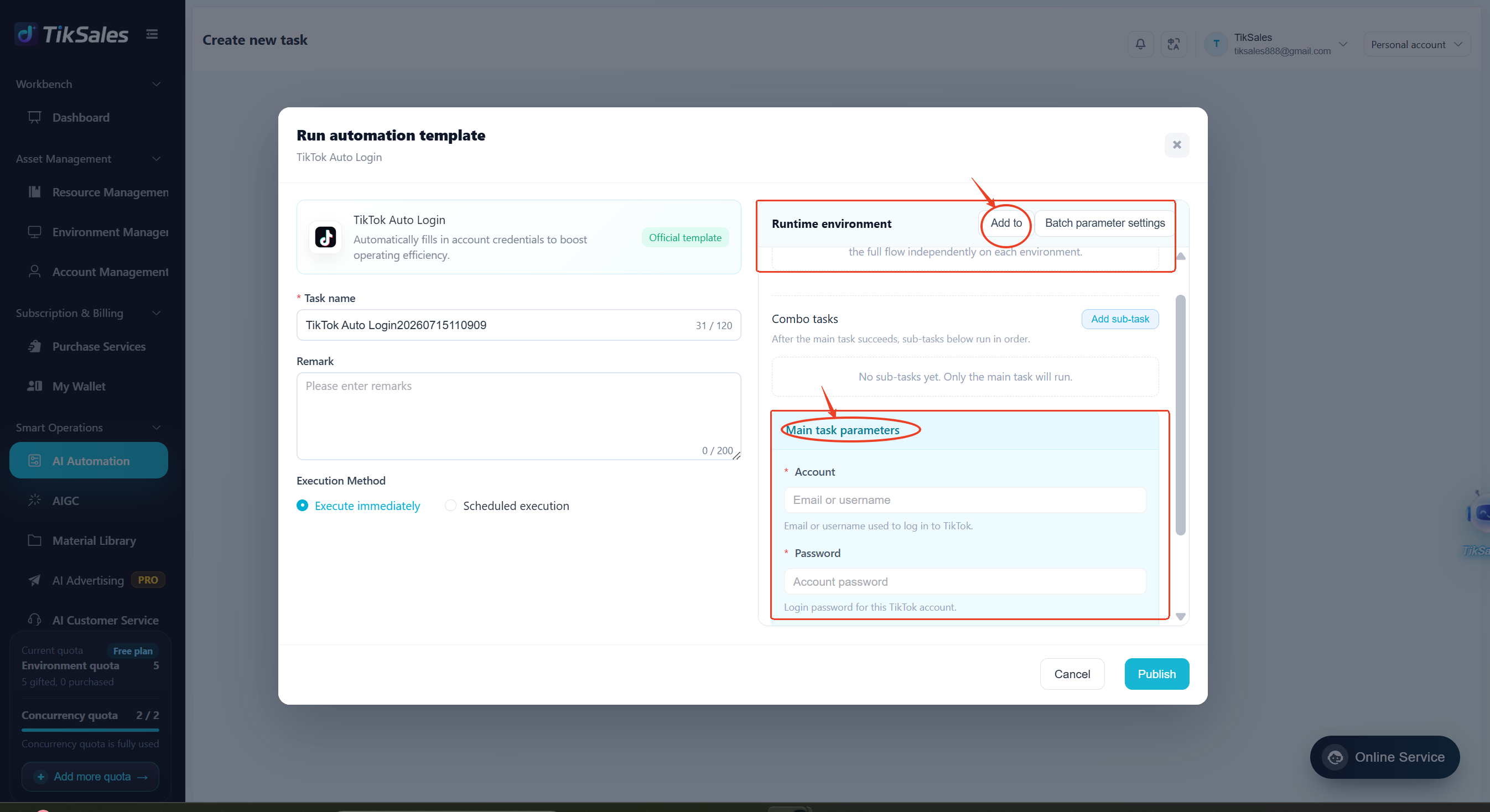The height and width of the screenshot is (812, 1490).
Task: Open the Personal account dropdown
Action: 1416,45
